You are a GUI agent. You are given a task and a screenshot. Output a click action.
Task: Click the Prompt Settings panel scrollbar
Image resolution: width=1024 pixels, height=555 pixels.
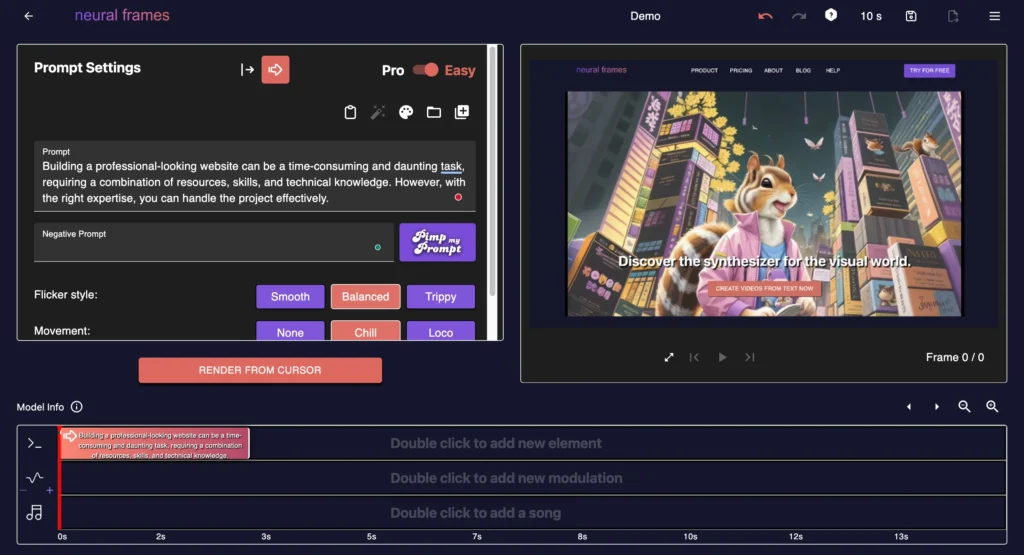pyautogui.click(x=492, y=170)
